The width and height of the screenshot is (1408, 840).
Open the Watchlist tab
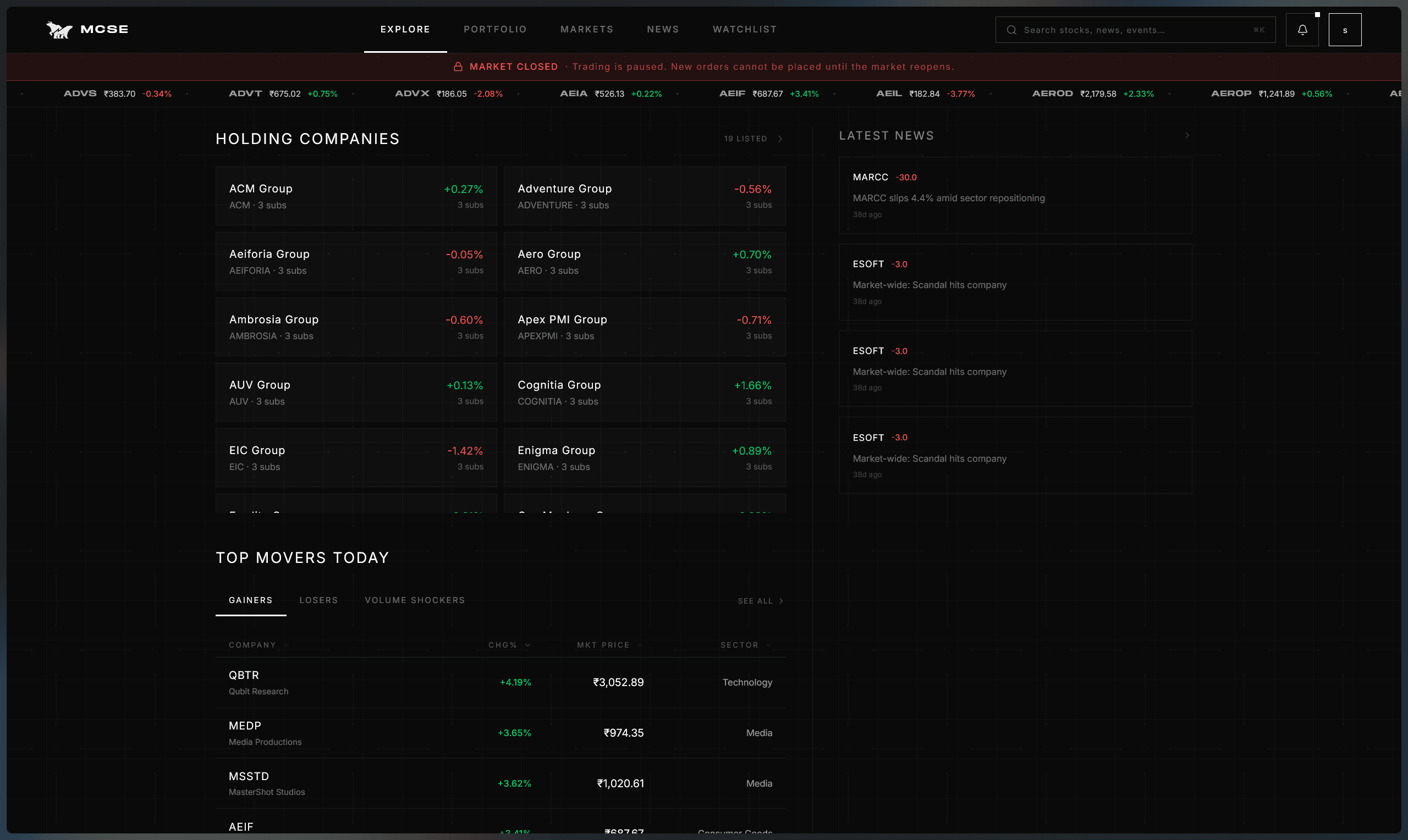[x=745, y=30]
